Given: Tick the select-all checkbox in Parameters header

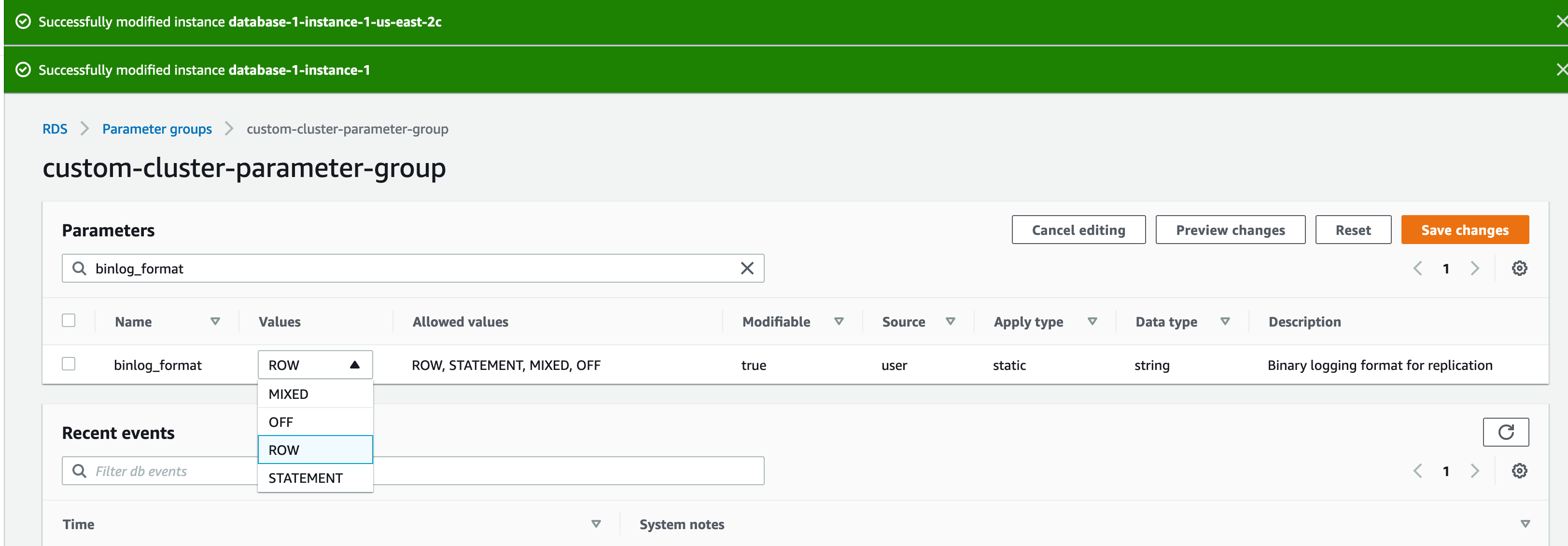Looking at the screenshot, I should click(x=69, y=320).
